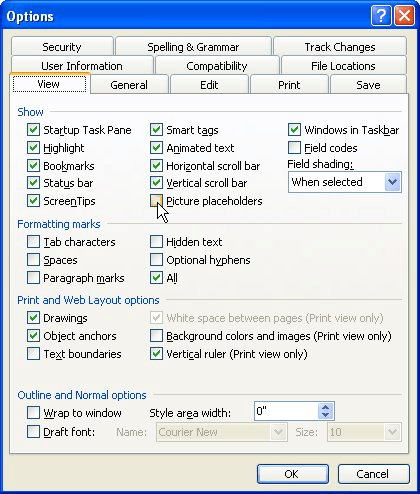The height and width of the screenshot is (494, 420).
Task: Close the Options dialog via X icon
Action: [x=404, y=15]
